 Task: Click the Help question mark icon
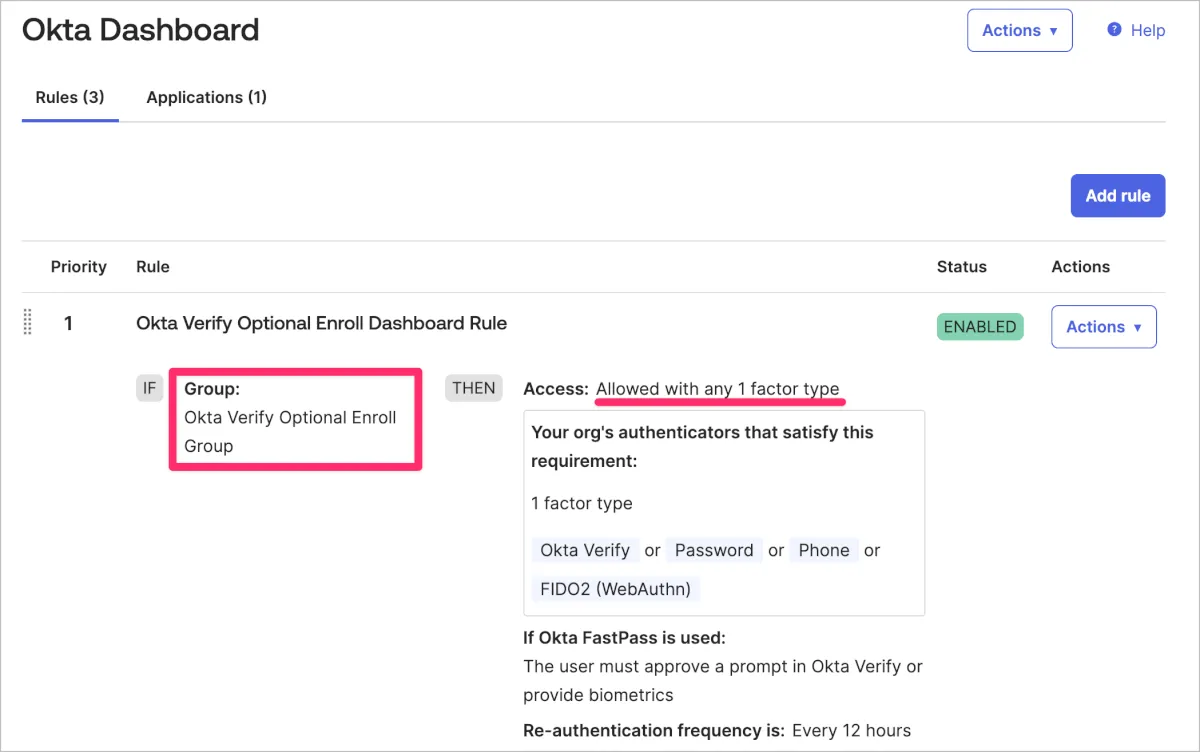tap(1114, 30)
